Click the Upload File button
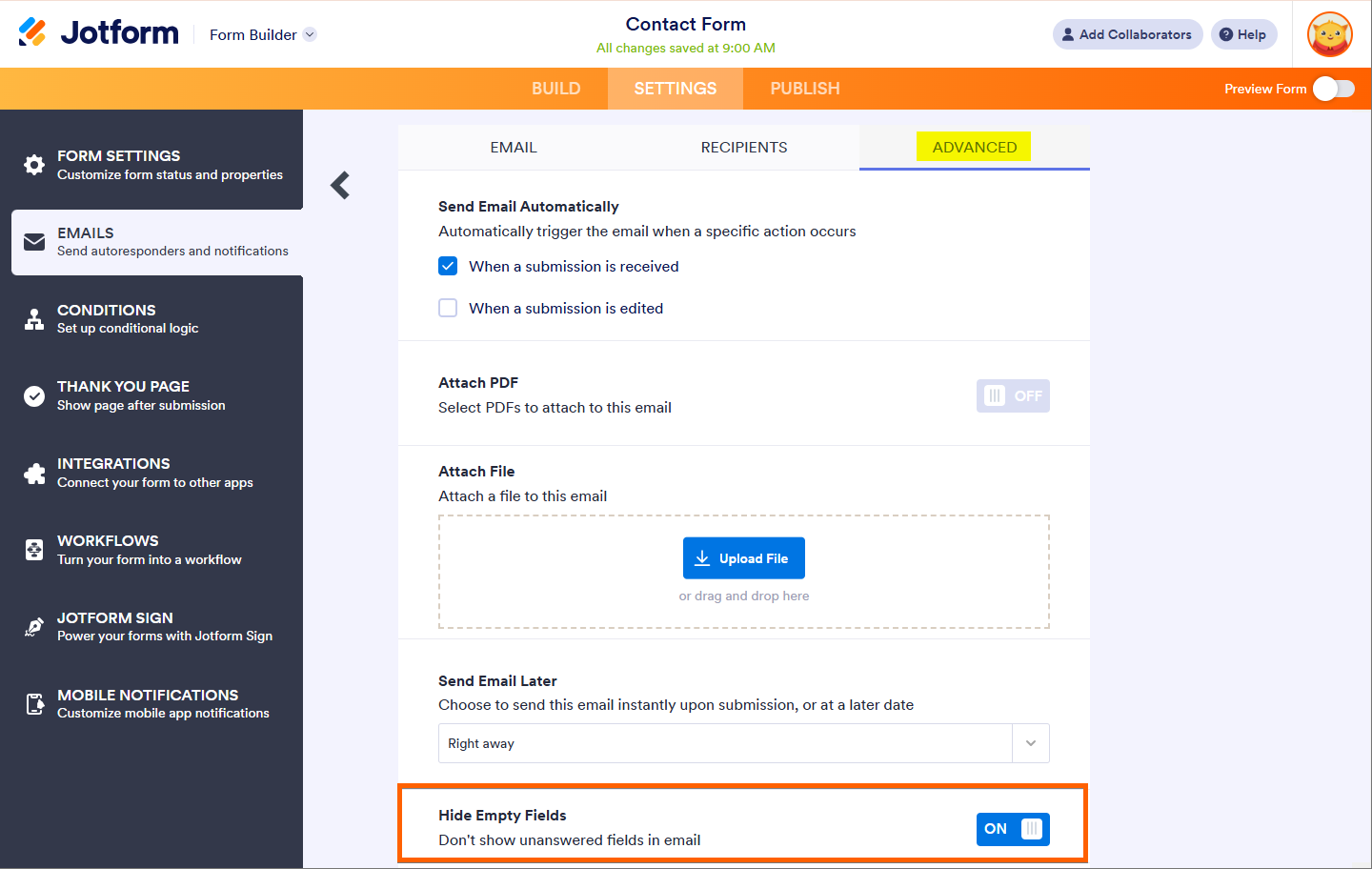This screenshot has width=1372, height=869. click(x=744, y=558)
